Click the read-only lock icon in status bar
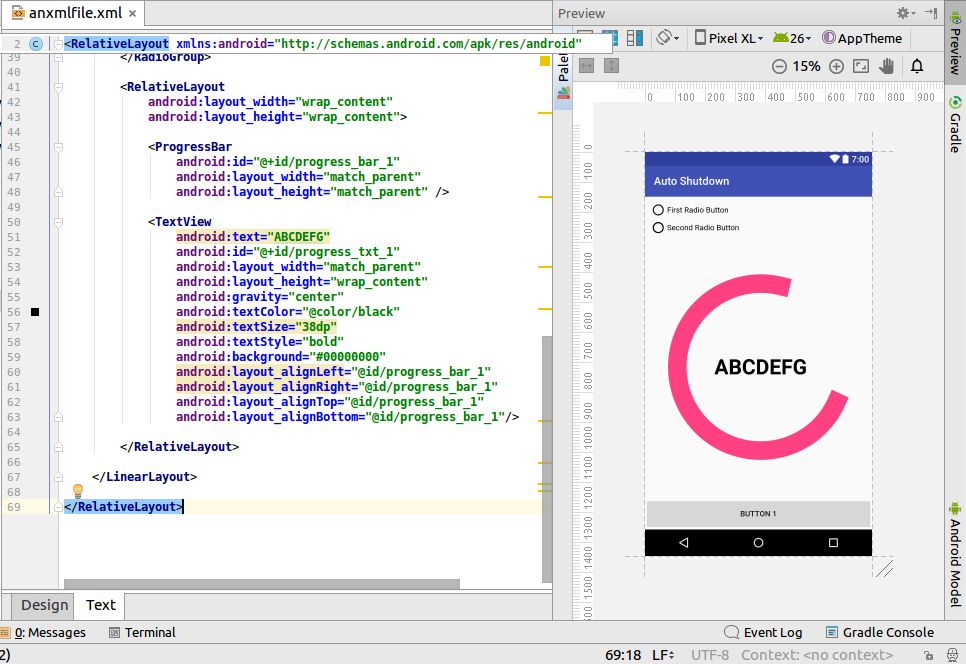This screenshot has width=966, height=664. tap(928, 655)
